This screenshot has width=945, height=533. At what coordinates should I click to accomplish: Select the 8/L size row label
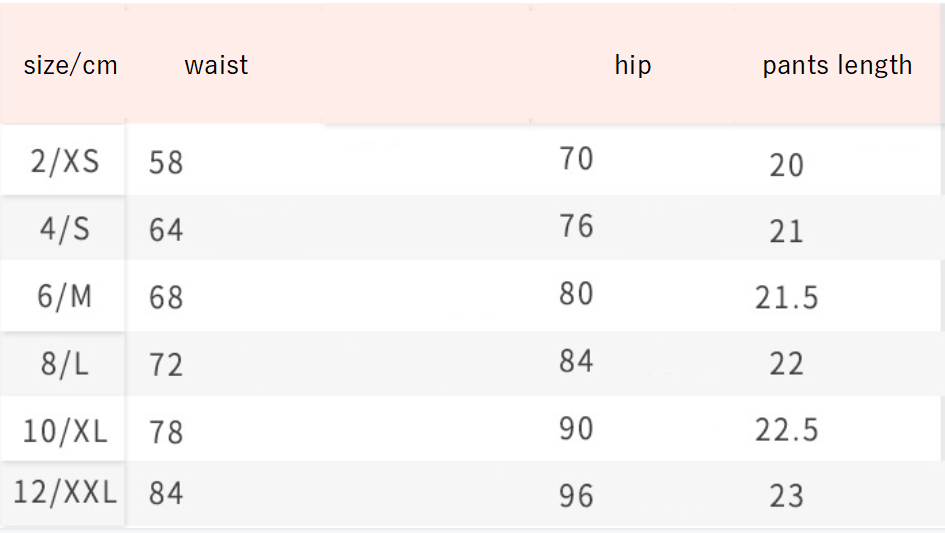click(x=65, y=364)
